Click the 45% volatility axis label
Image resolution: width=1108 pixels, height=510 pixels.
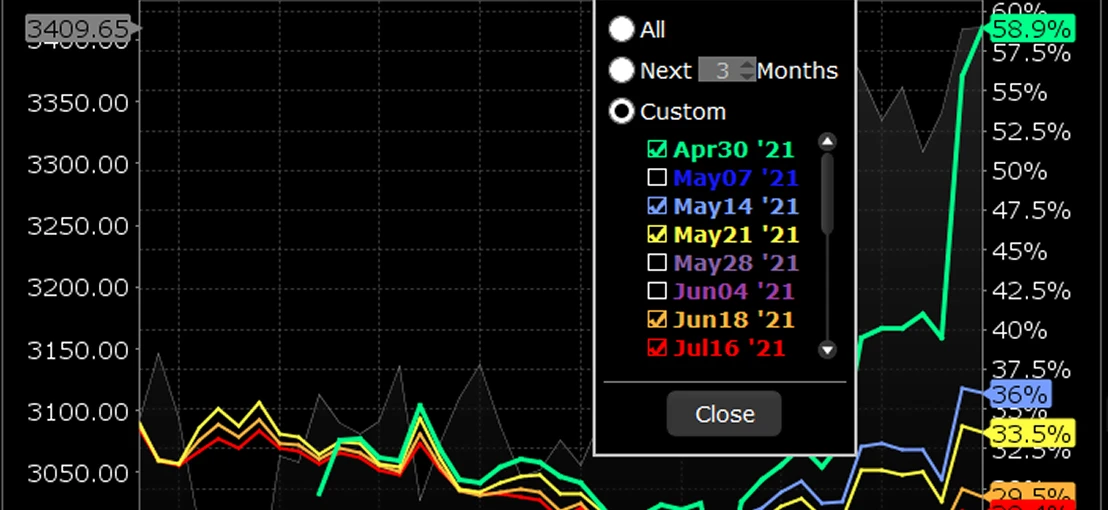(1020, 251)
